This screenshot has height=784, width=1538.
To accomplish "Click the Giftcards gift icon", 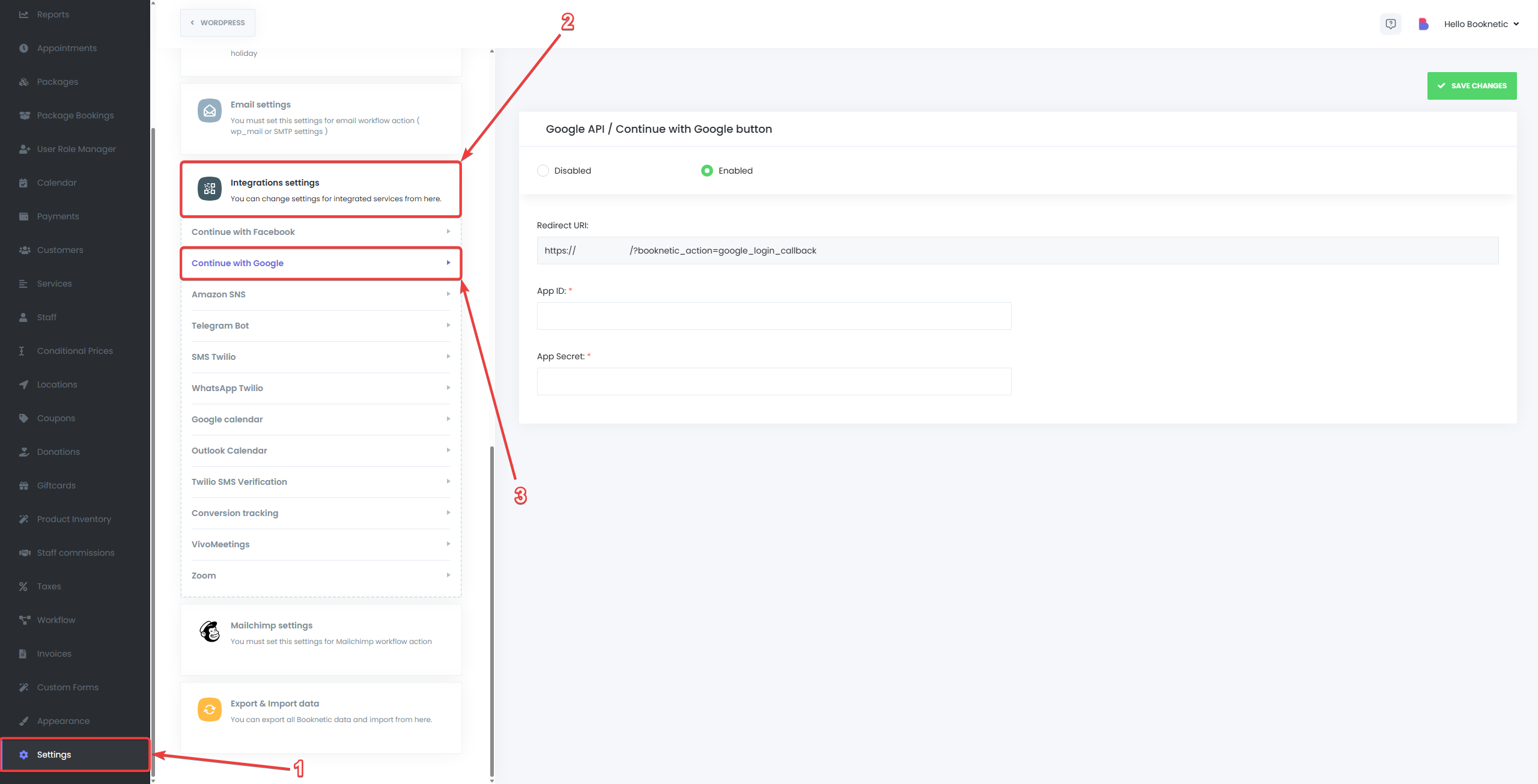I will tap(23, 485).
